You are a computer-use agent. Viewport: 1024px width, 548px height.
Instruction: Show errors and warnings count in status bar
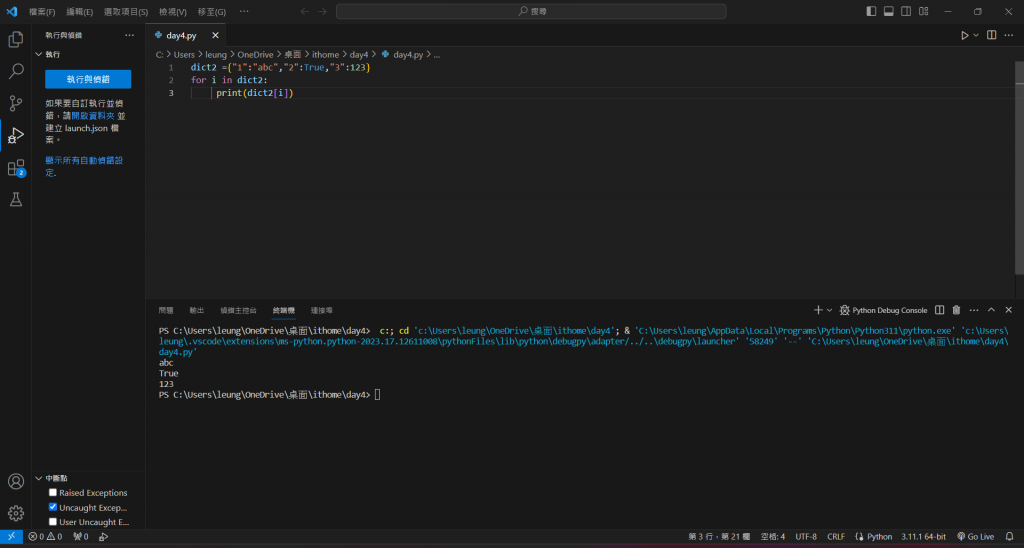point(45,536)
